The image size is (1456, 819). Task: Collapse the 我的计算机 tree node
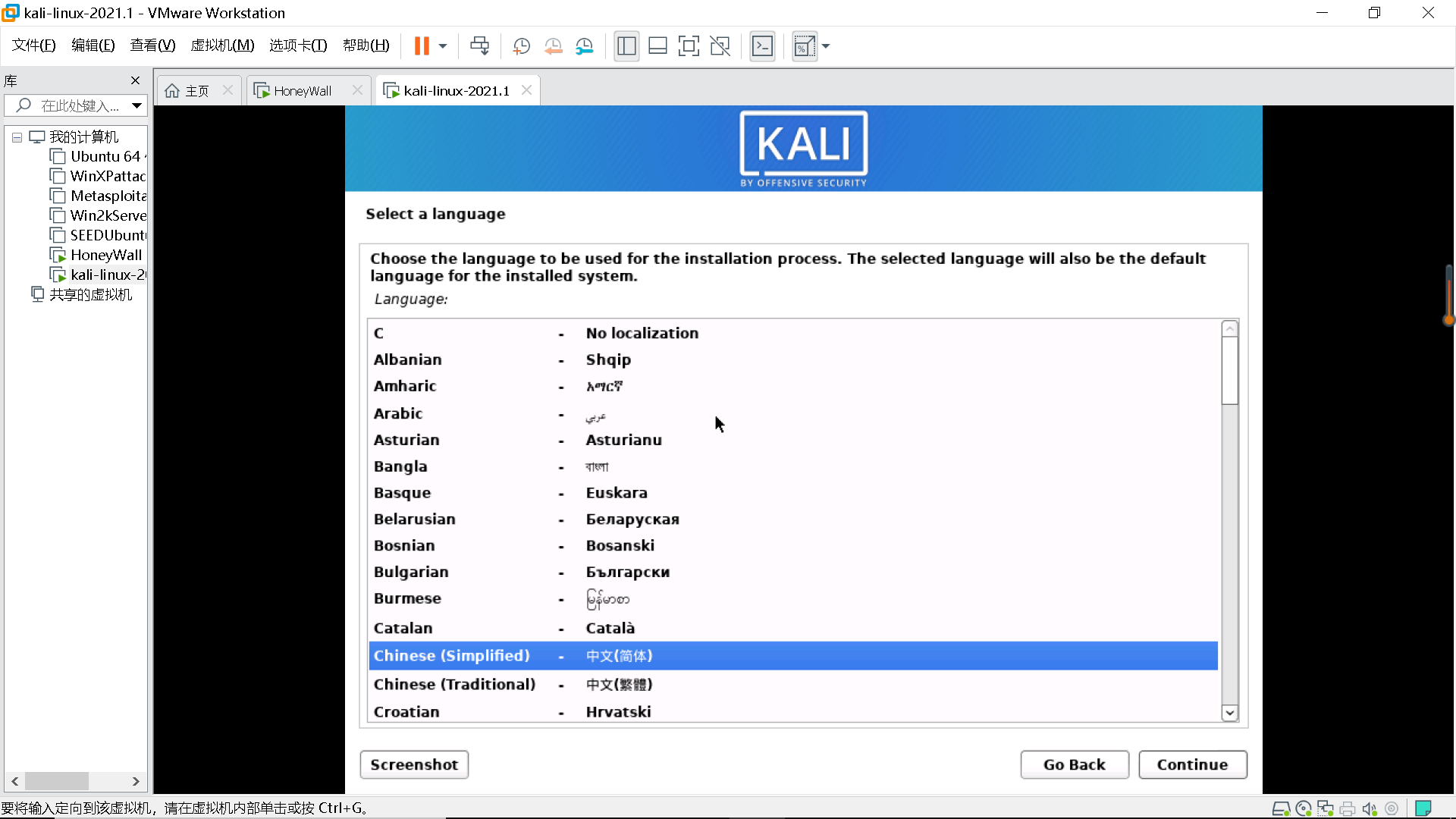click(x=17, y=137)
